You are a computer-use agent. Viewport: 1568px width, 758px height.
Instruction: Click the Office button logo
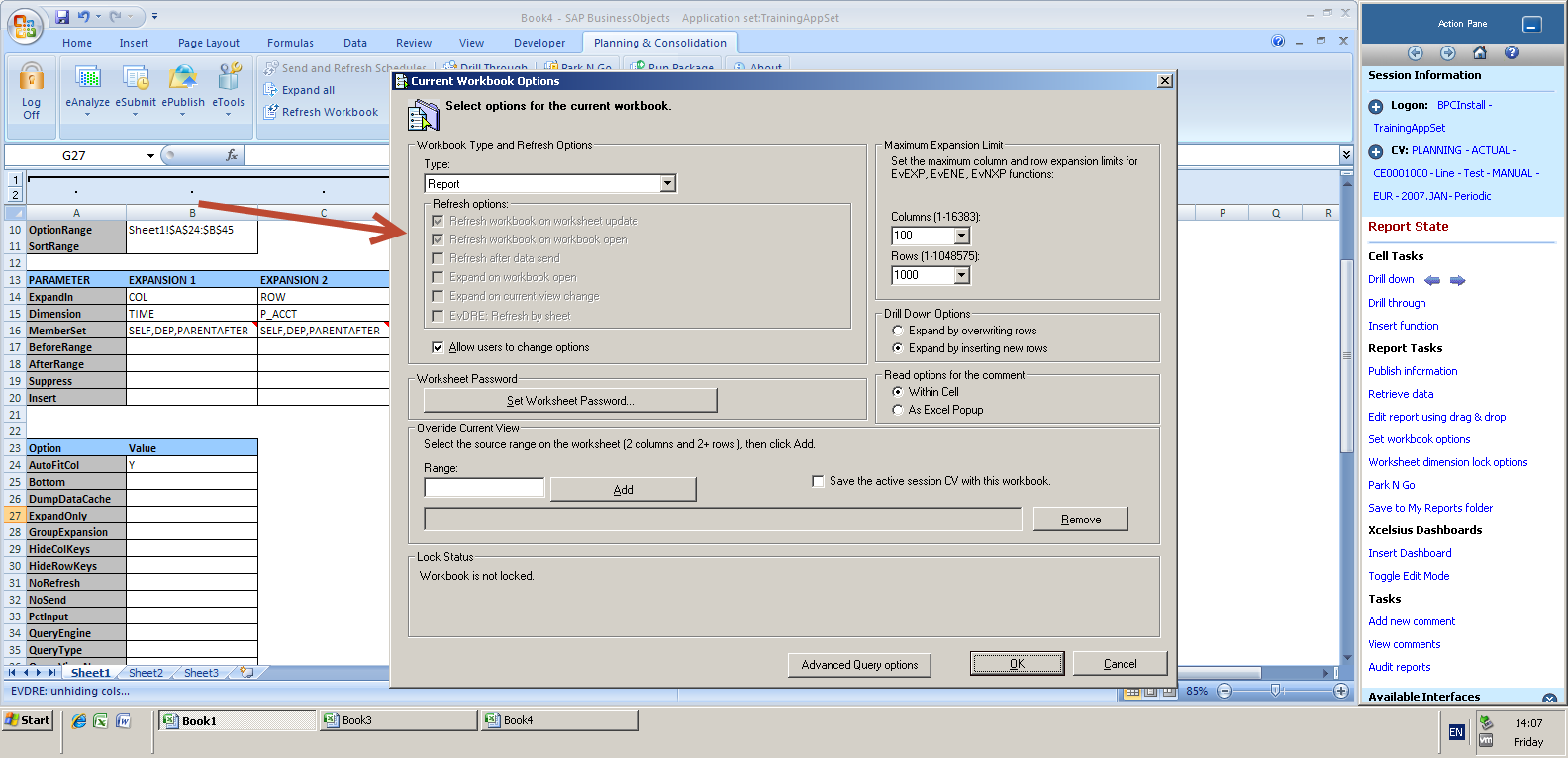point(25,27)
